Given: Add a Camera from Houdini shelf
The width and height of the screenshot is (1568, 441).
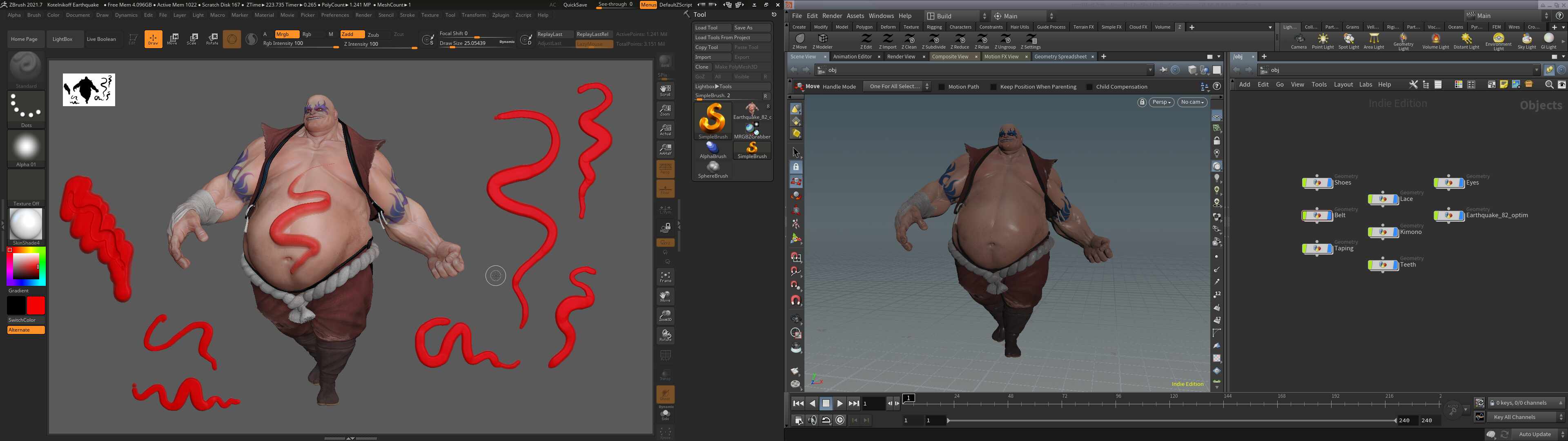Looking at the screenshot, I should coord(1298,41).
